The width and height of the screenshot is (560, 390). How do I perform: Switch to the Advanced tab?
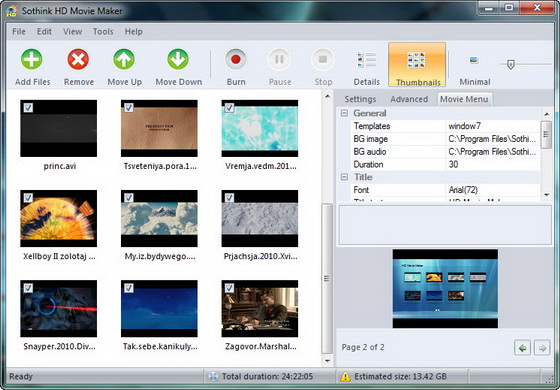coord(409,99)
